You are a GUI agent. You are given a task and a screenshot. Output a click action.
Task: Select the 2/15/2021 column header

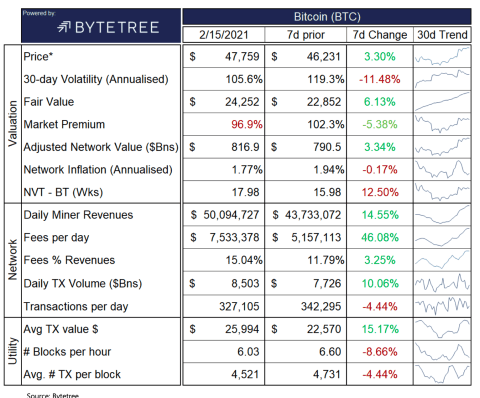pyautogui.click(x=224, y=35)
